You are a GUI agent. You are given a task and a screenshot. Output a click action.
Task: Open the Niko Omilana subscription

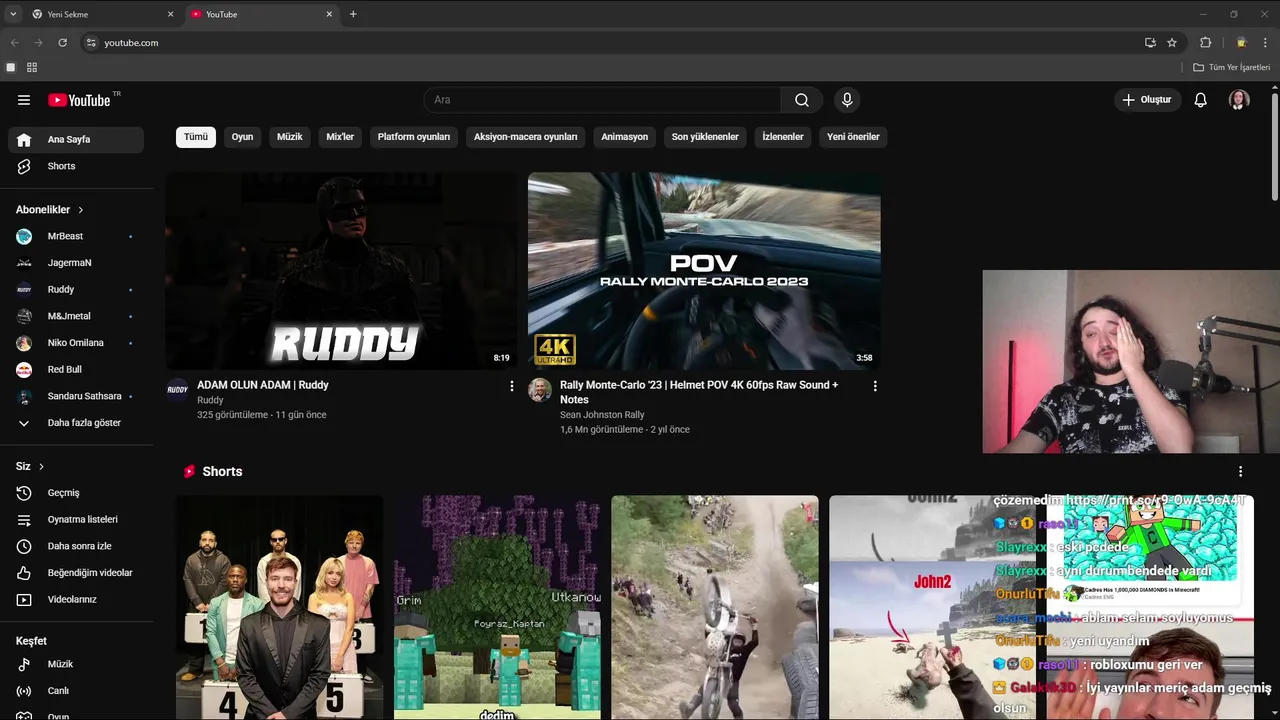coord(76,343)
